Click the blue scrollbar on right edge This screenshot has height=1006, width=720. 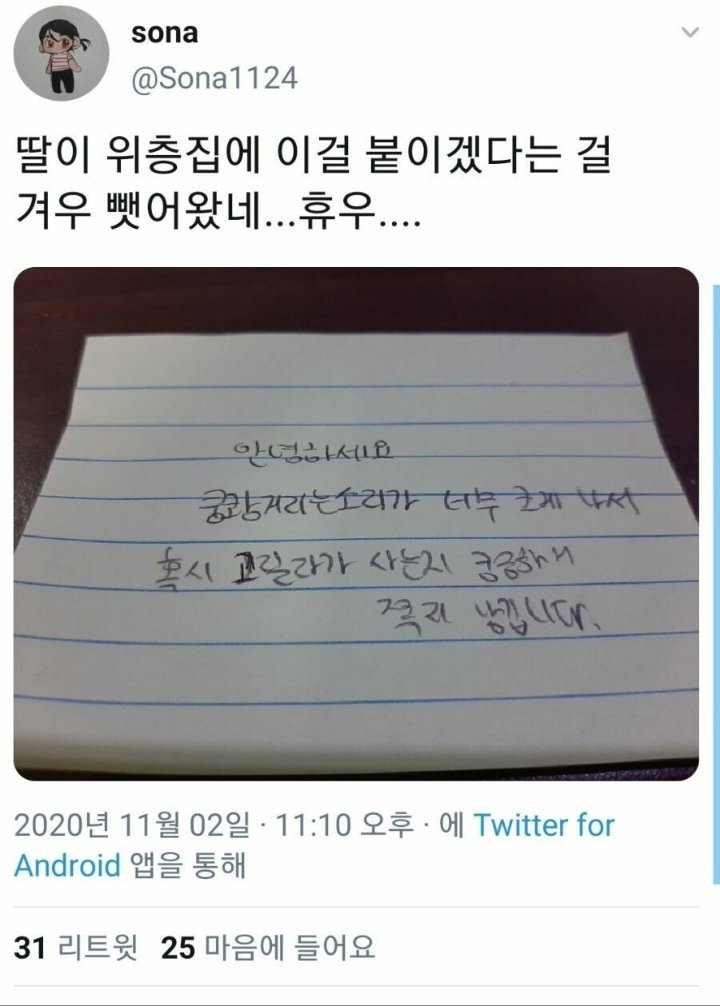[717, 584]
